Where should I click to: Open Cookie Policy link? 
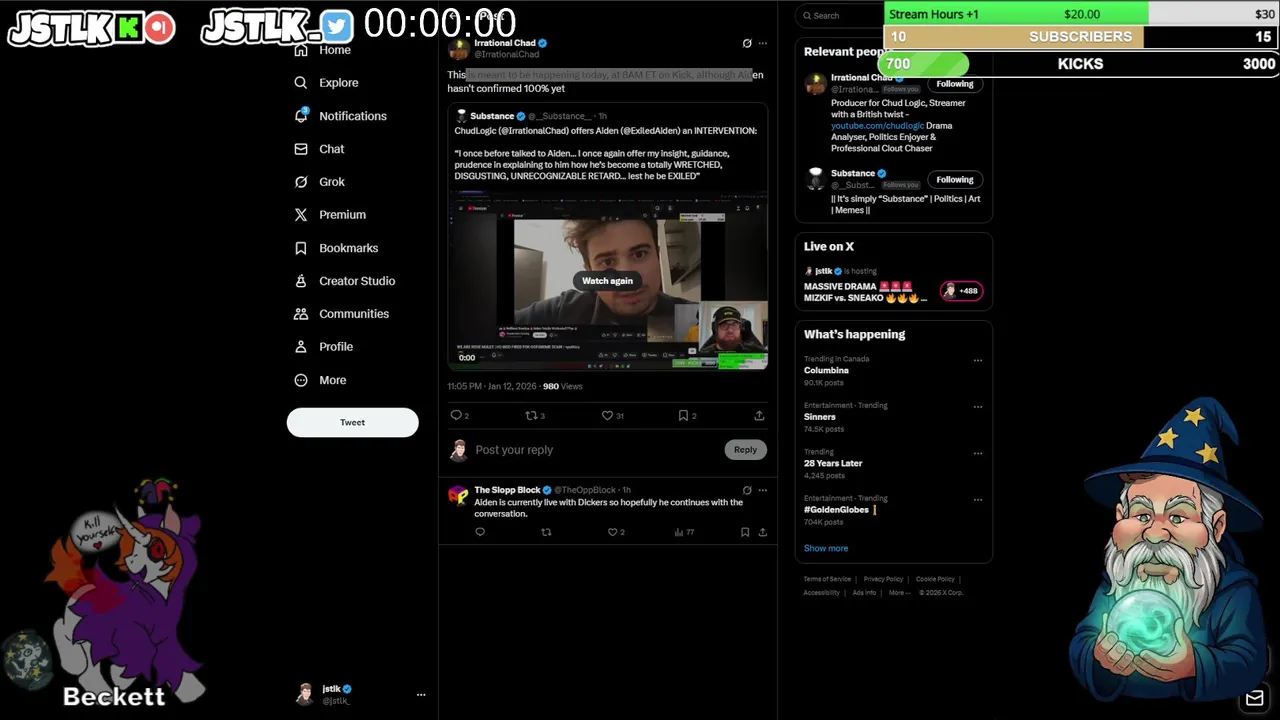[935, 579]
